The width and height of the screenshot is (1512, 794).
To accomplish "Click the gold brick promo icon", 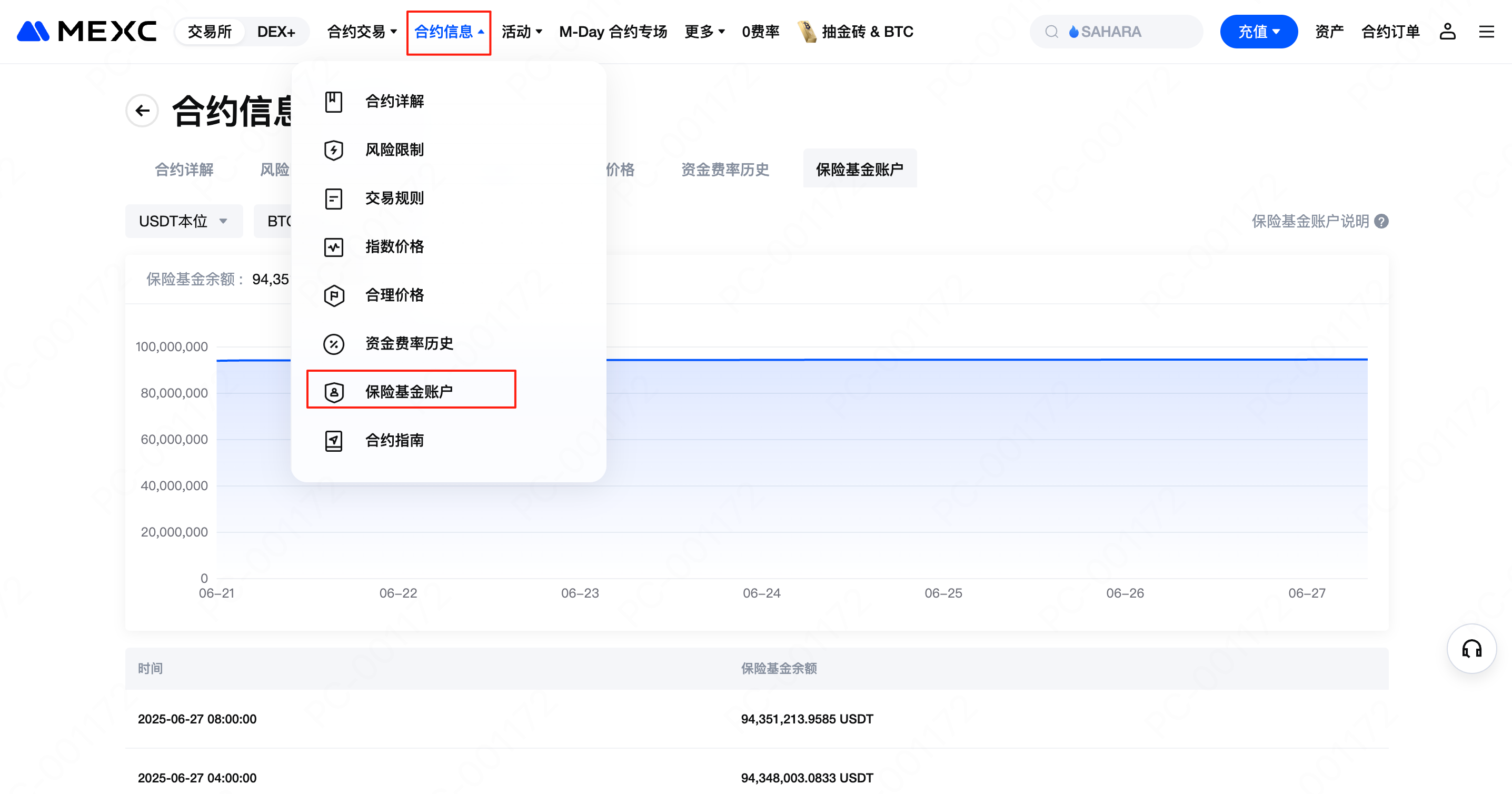I will point(807,32).
